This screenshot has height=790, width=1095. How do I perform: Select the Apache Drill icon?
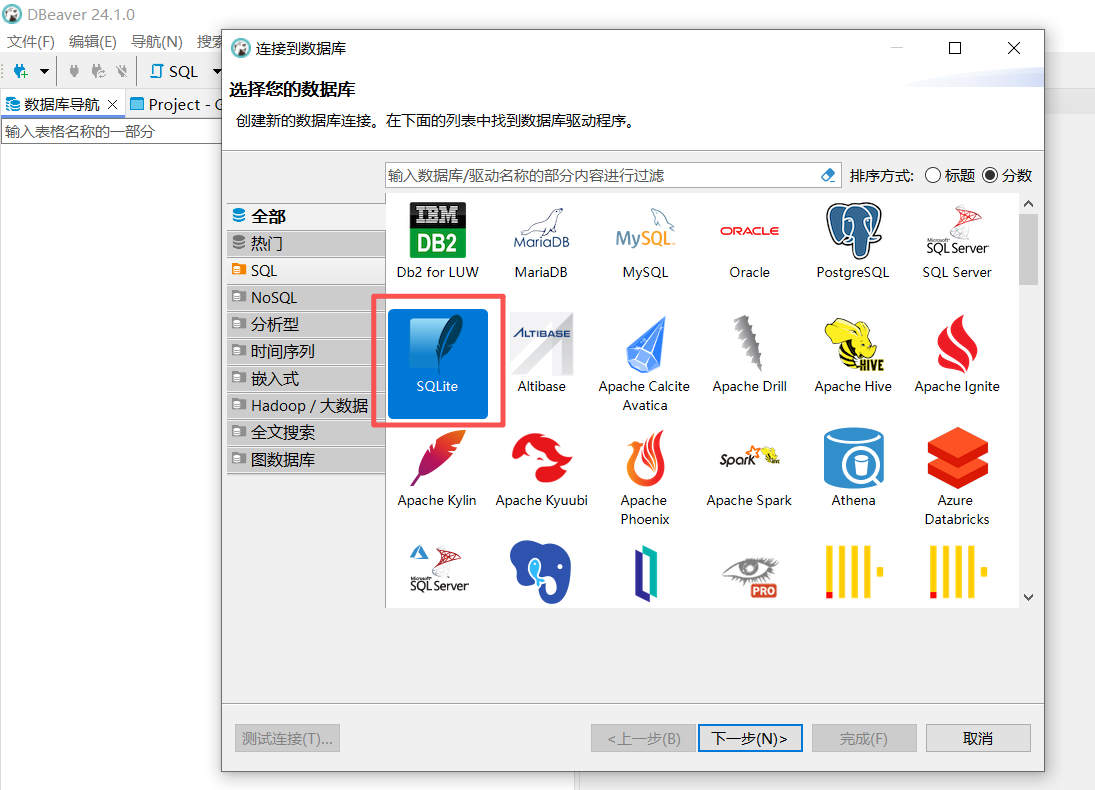[749, 343]
